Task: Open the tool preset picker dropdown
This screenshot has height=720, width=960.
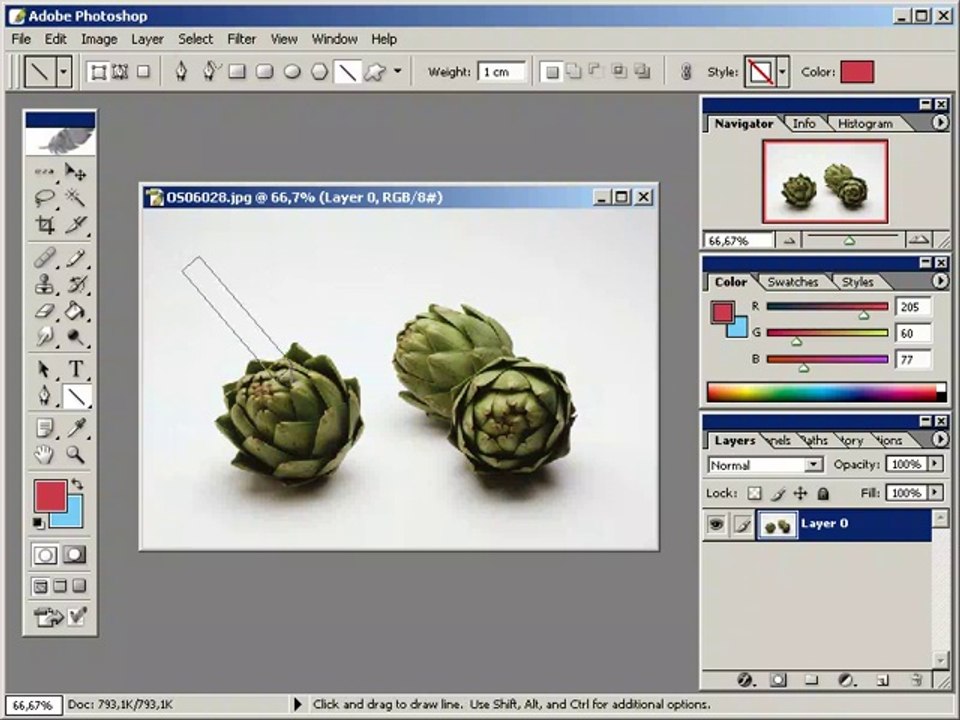Action: pos(63,72)
